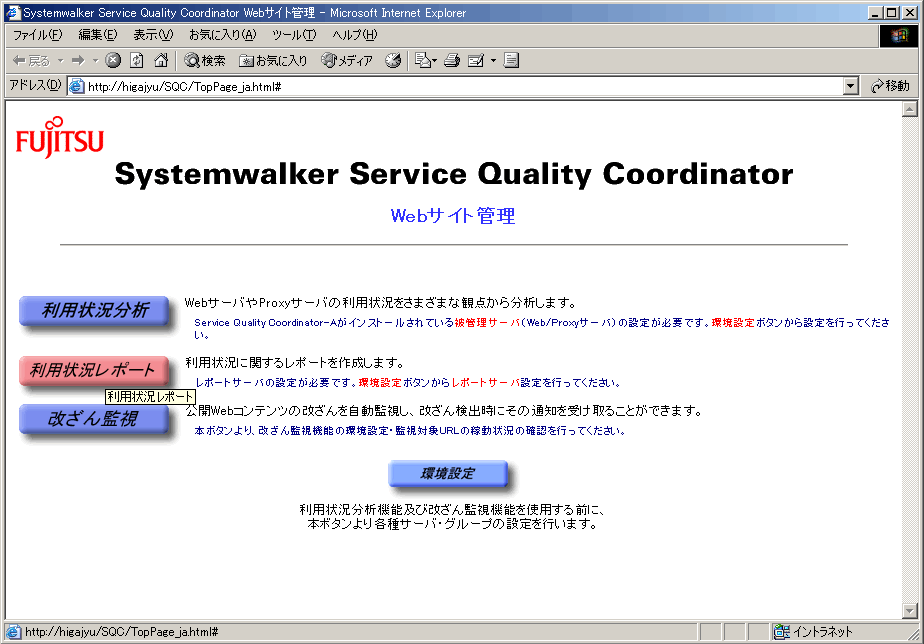Click inside the address URL field
This screenshot has width=924, height=644.
460,86
